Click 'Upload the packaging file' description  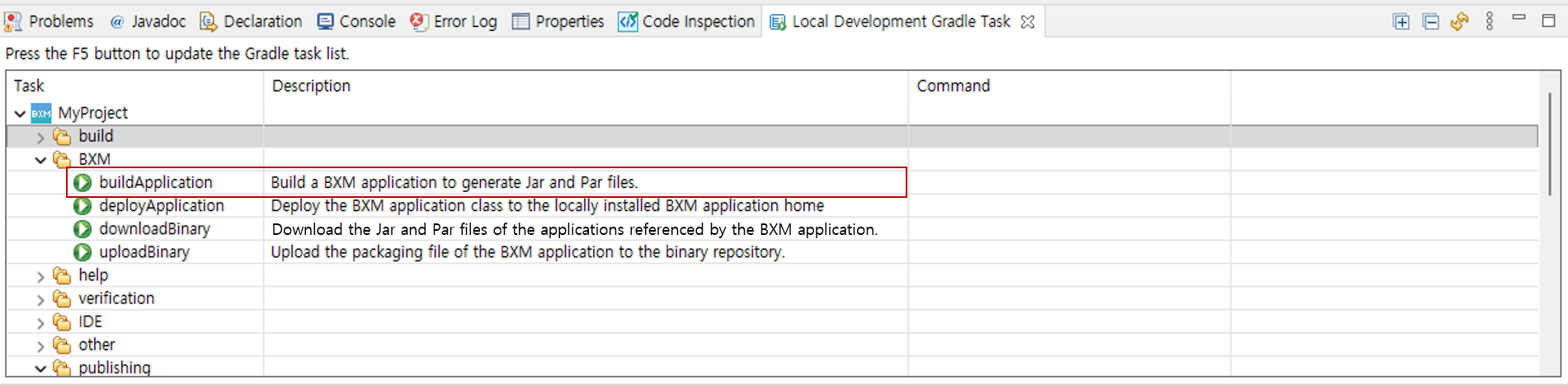click(x=528, y=251)
